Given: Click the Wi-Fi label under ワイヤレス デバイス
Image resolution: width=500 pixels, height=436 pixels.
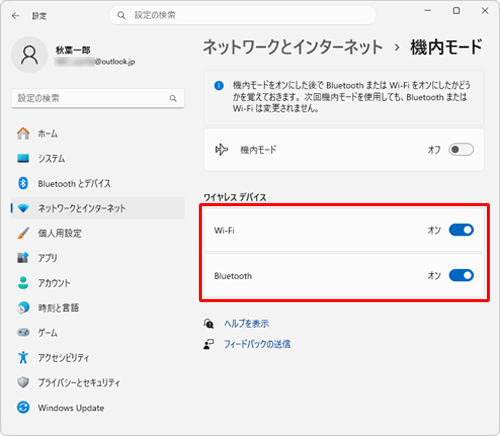Looking at the screenshot, I should [224, 230].
